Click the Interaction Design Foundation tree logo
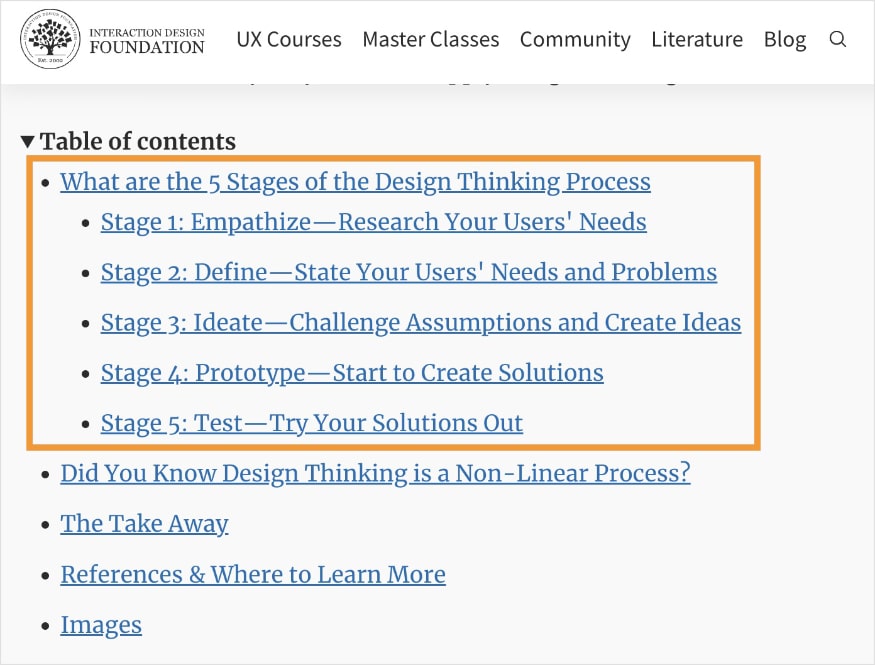The width and height of the screenshot is (875, 665). coord(50,40)
